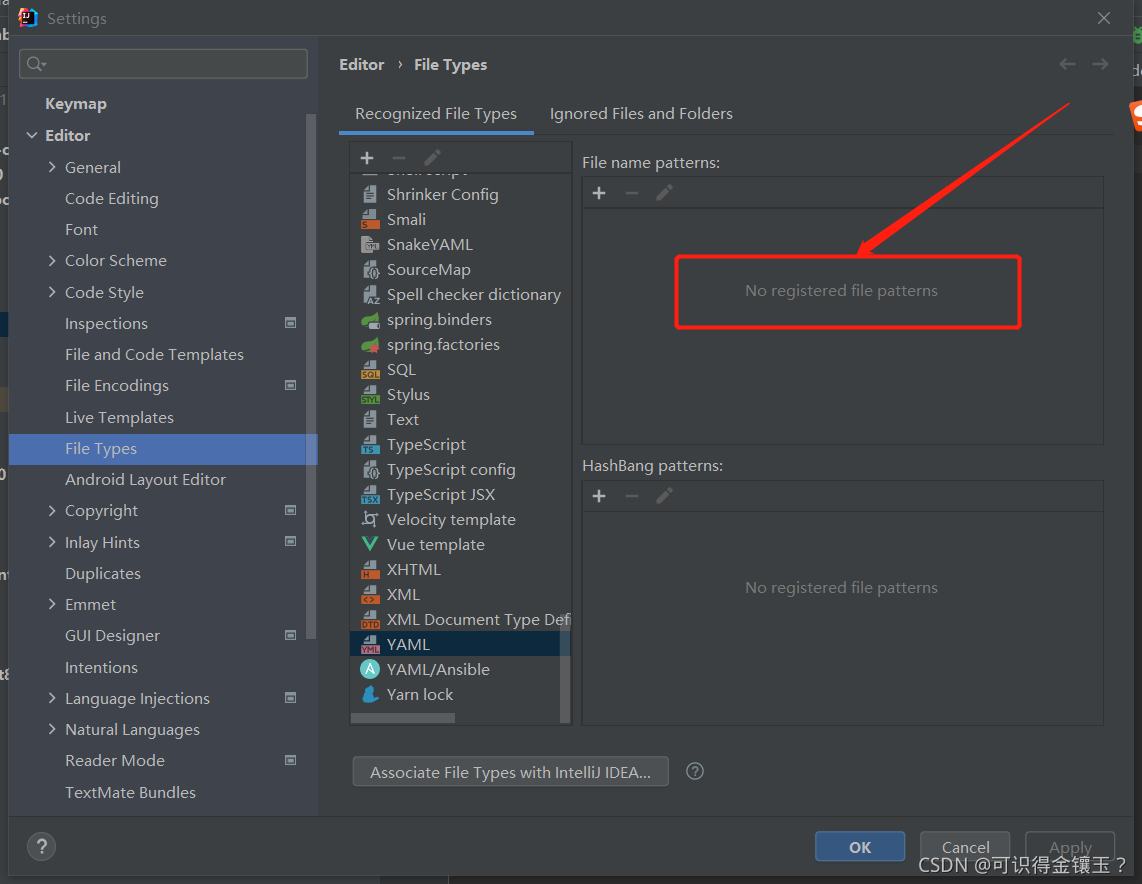1142x884 pixels.
Task: Expand the Language Injections node
Action: [52, 698]
